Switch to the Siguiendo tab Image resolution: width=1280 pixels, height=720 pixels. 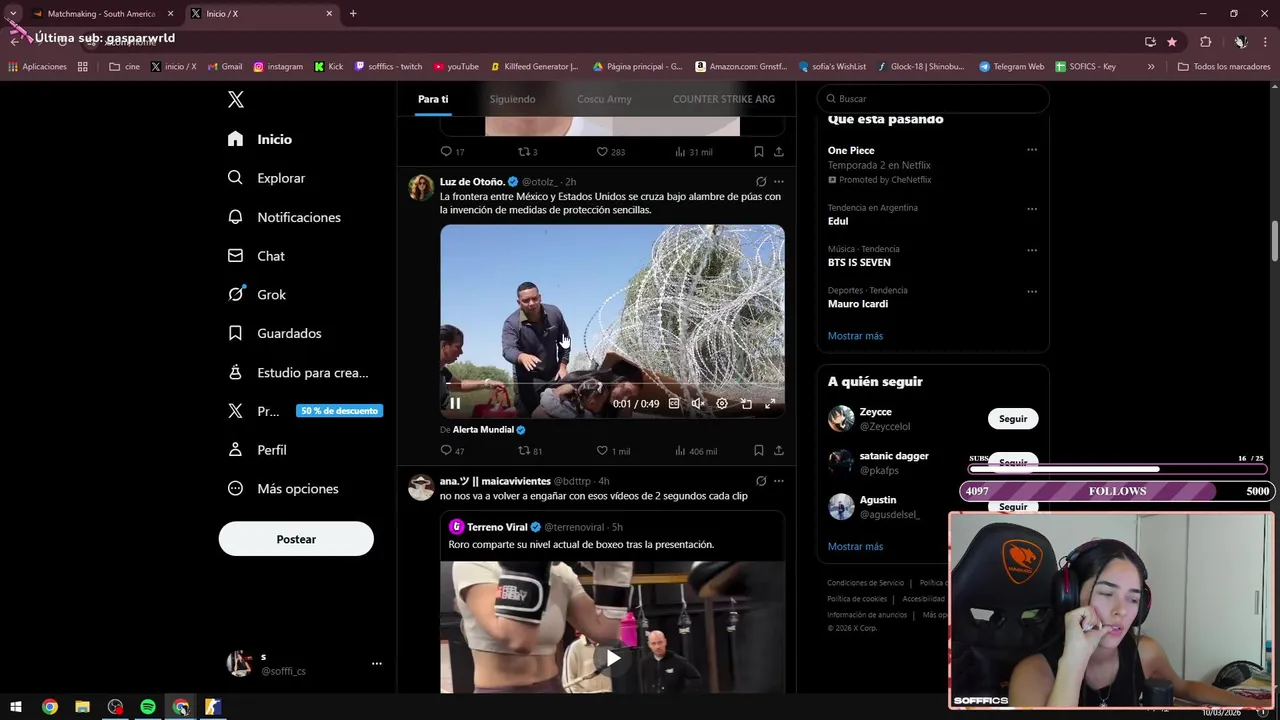tap(512, 99)
